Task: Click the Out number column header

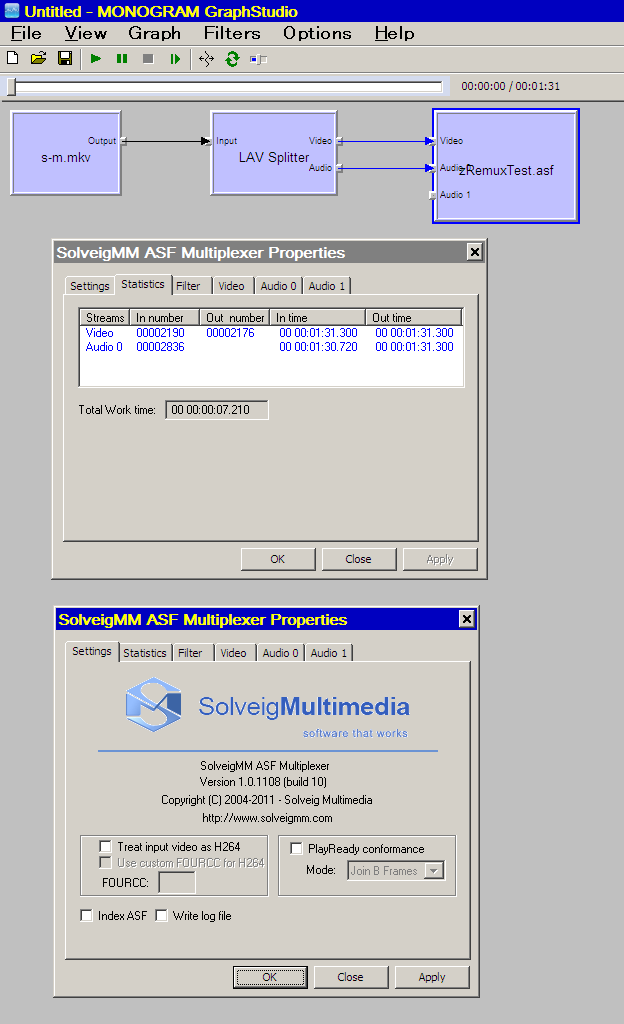Action: click(234, 317)
